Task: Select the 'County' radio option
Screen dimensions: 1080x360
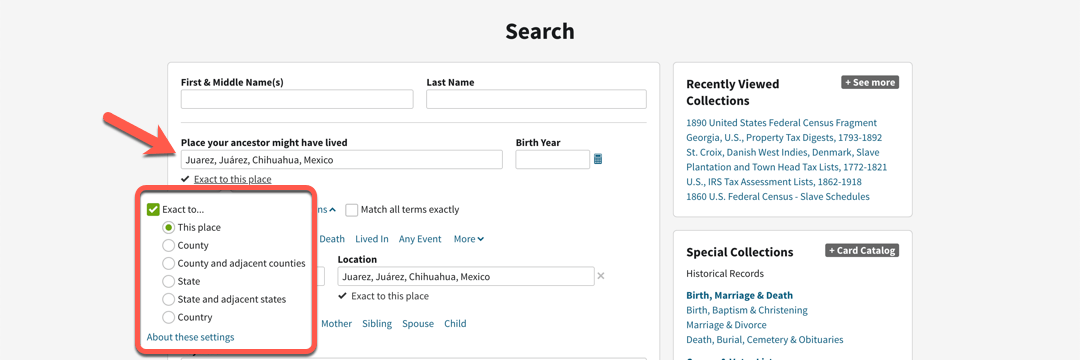Action: click(x=168, y=245)
